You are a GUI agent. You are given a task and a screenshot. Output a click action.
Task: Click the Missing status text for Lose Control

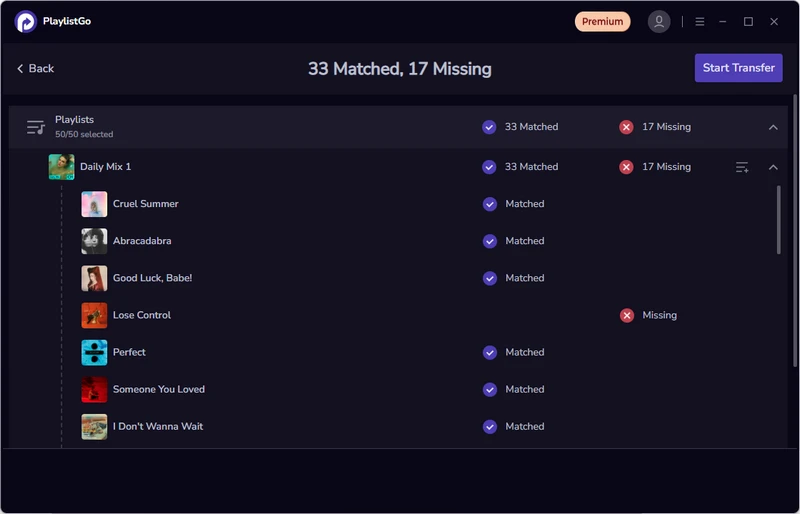click(x=659, y=315)
